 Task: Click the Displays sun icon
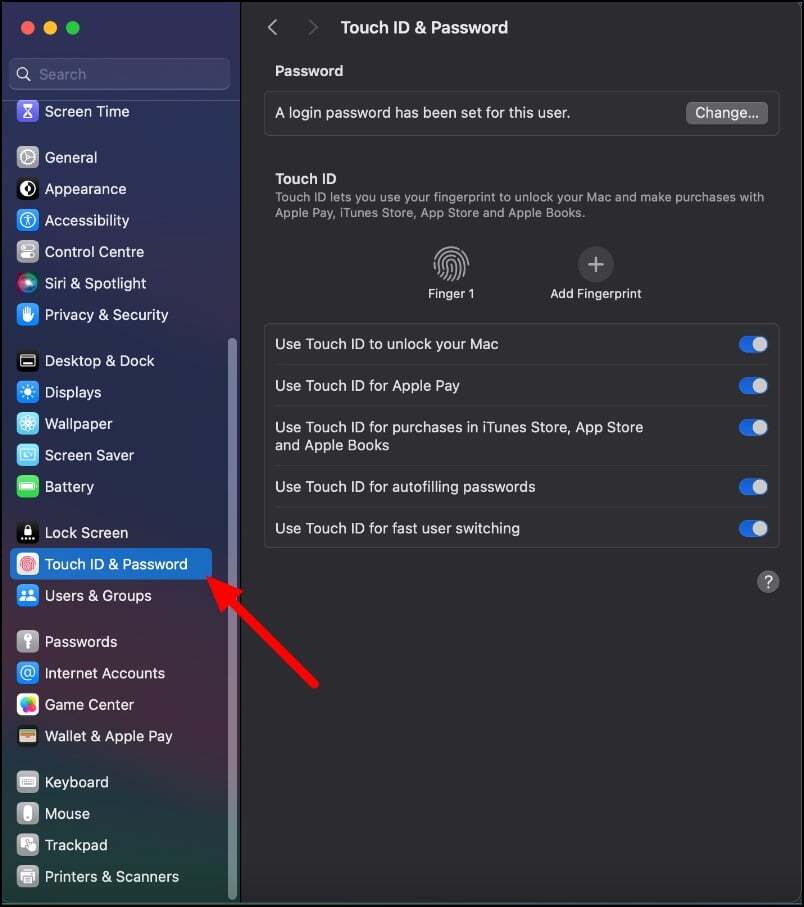coord(27,392)
